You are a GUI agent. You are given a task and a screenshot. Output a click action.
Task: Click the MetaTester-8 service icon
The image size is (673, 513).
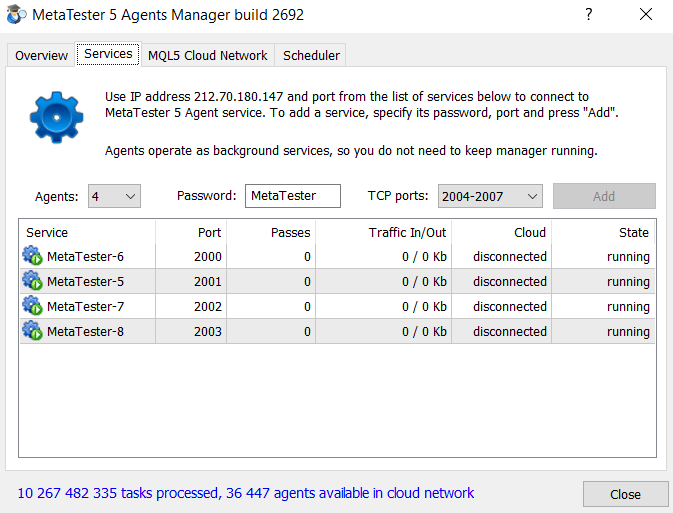[x=32, y=332]
